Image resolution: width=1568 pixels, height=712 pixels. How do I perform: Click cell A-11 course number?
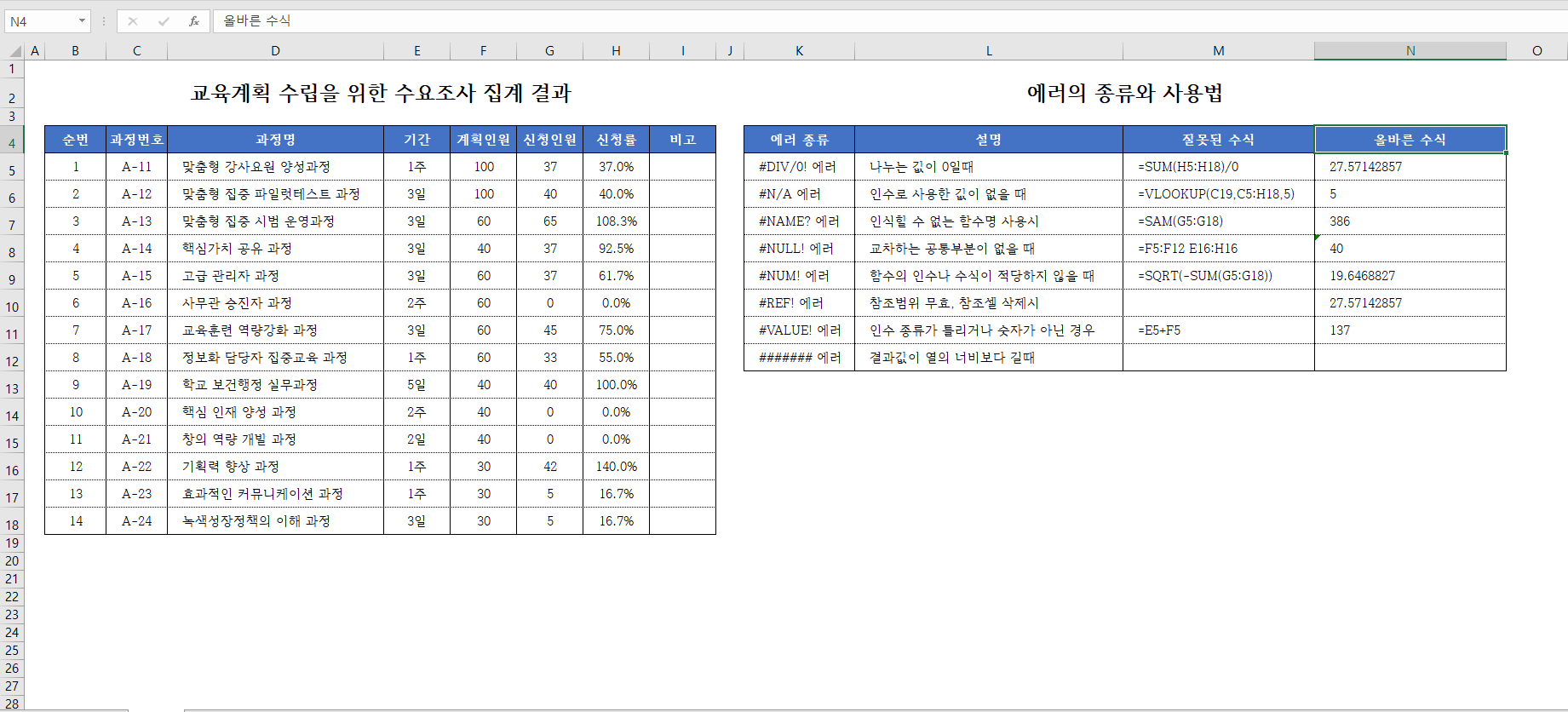137,167
